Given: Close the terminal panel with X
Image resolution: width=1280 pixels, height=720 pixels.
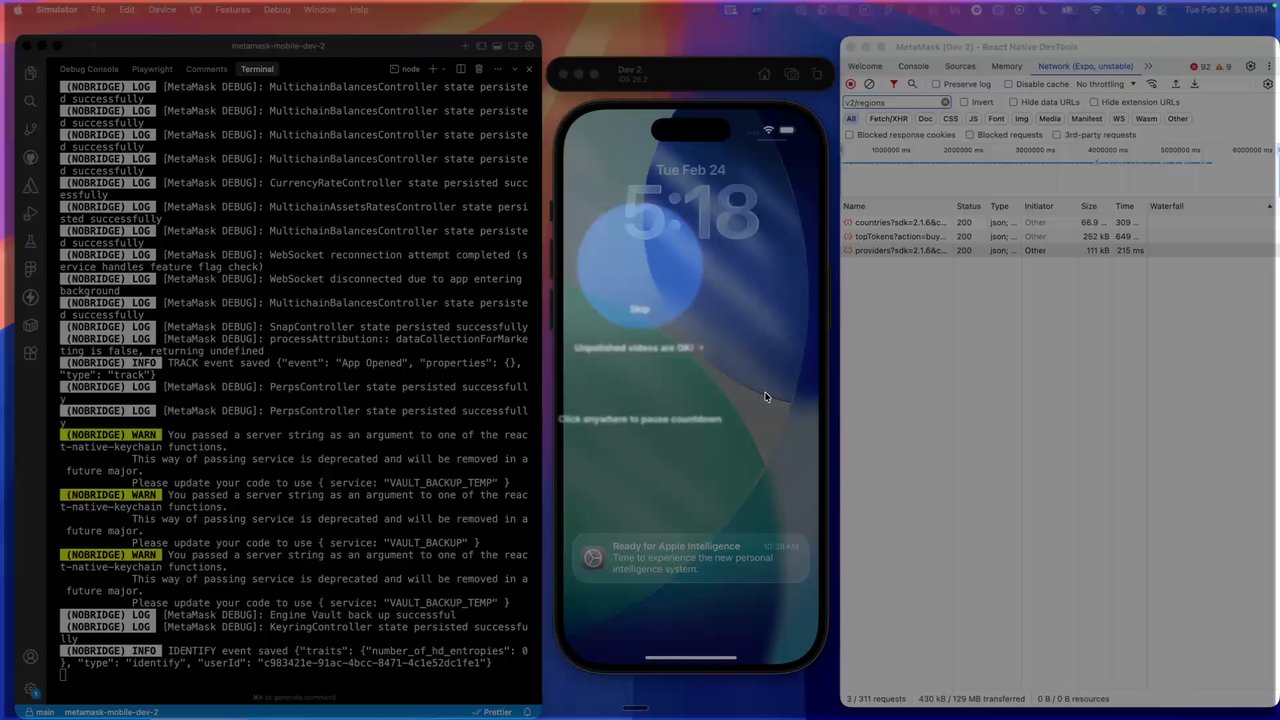Looking at the screenshot, I should pos(529,69).
